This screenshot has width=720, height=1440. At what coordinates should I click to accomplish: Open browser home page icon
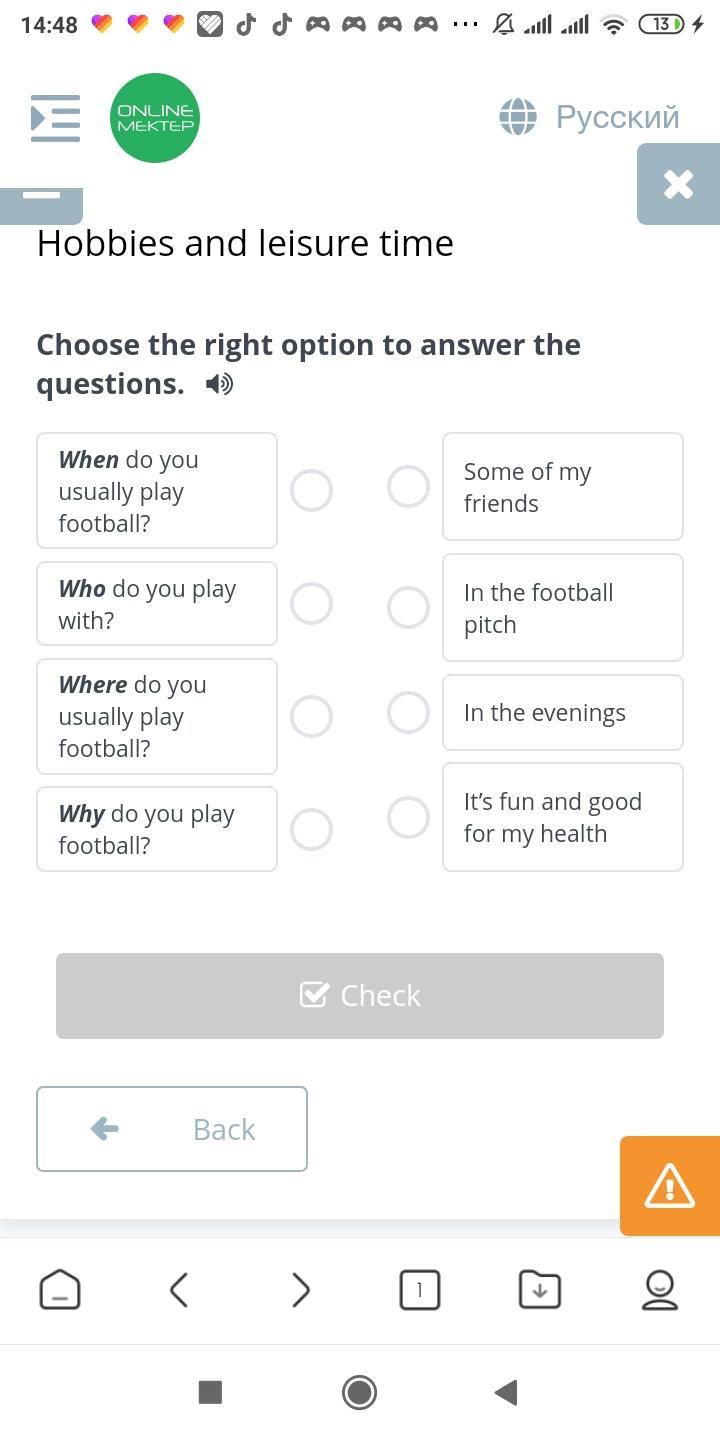point(60,1290)
